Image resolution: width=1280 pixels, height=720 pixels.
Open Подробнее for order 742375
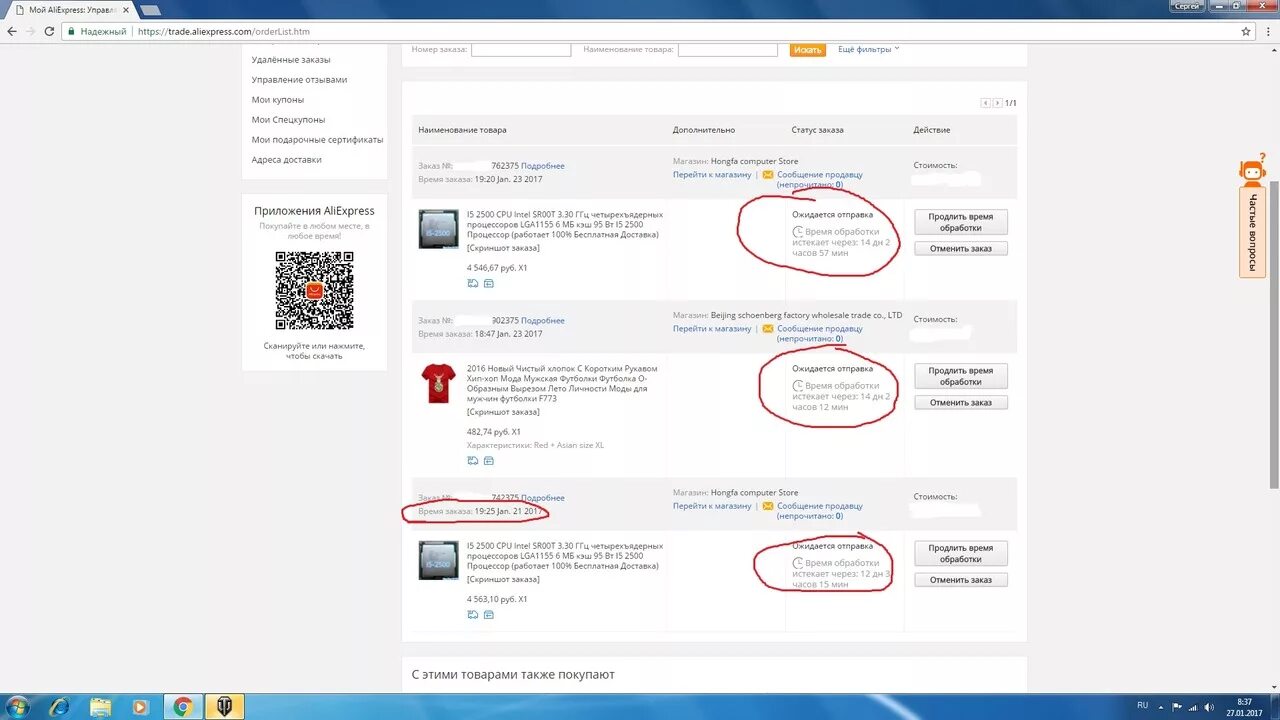pos(543,498)
